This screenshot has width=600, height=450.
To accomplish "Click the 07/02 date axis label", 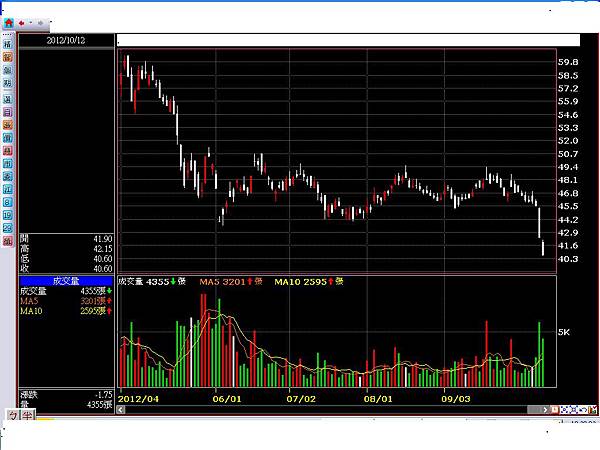I will coord(301,399).
